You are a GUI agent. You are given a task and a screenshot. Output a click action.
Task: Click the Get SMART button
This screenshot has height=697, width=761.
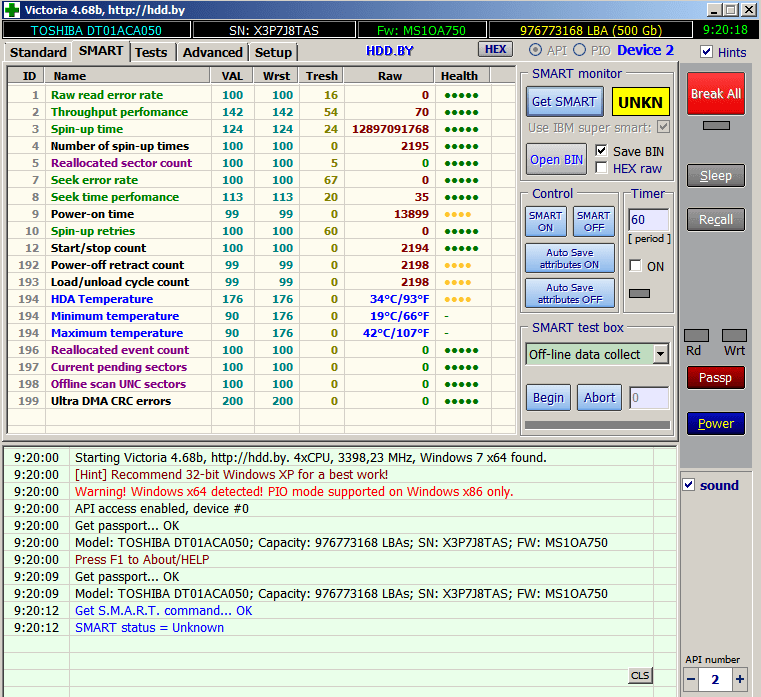tap(564, 101)
